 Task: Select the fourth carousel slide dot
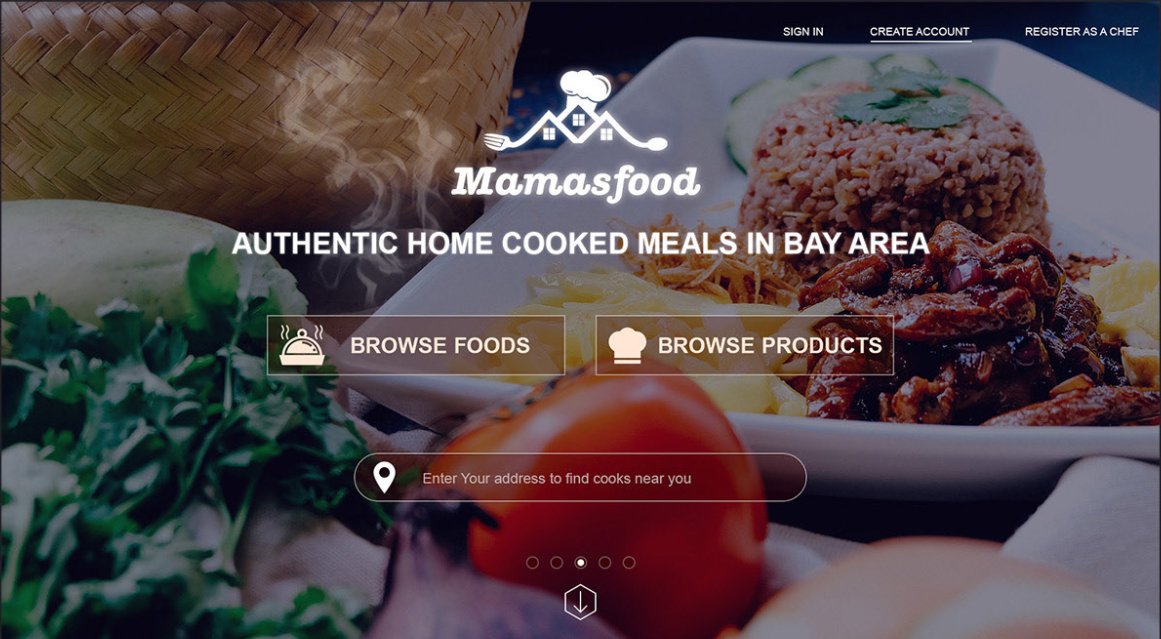604,563
